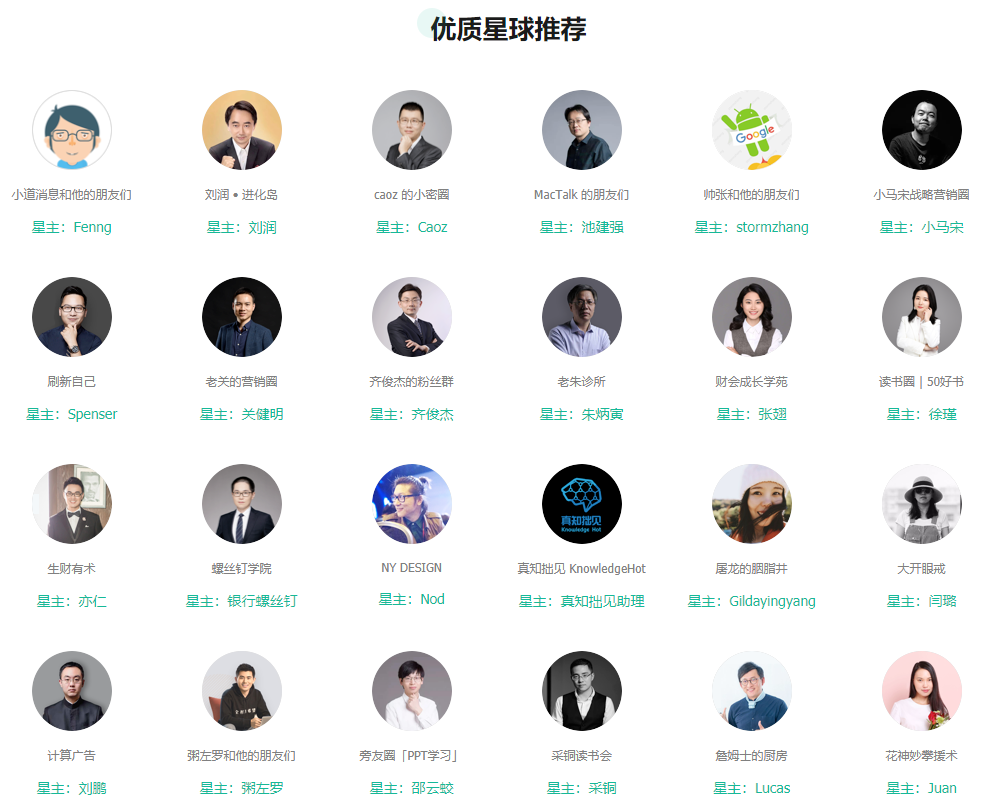This screenshot has width=998, height=812.
Task: Select the 真知拙见 KnowledgeHot brain logo
Action: [582, 504]
